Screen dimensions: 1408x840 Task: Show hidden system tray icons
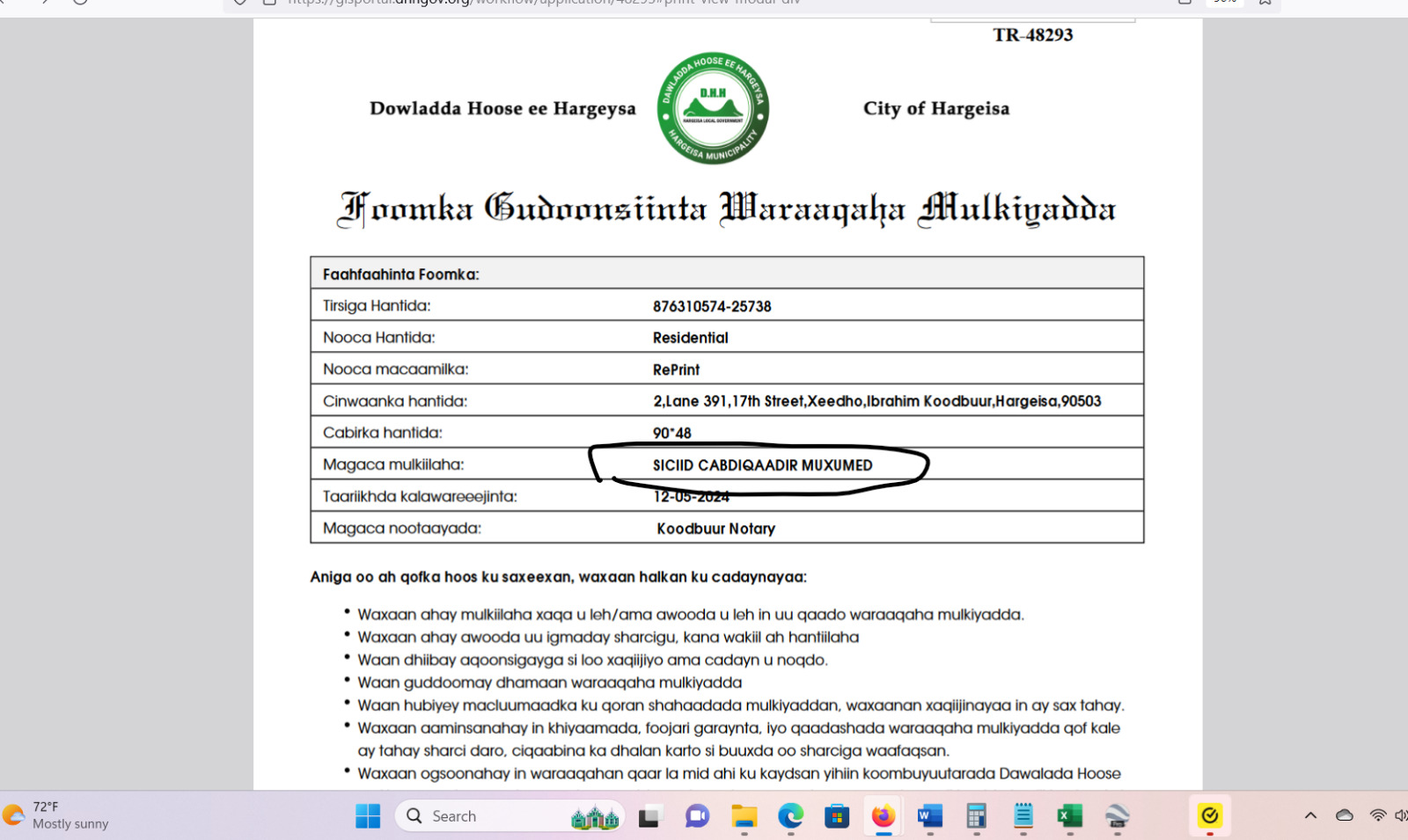(1310, 815)
